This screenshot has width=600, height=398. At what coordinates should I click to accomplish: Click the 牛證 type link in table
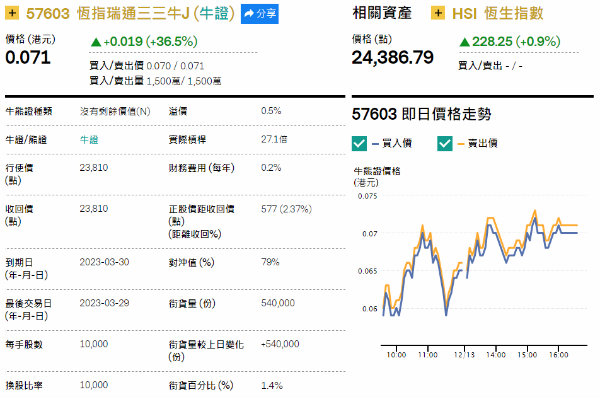tap(89, 140)
